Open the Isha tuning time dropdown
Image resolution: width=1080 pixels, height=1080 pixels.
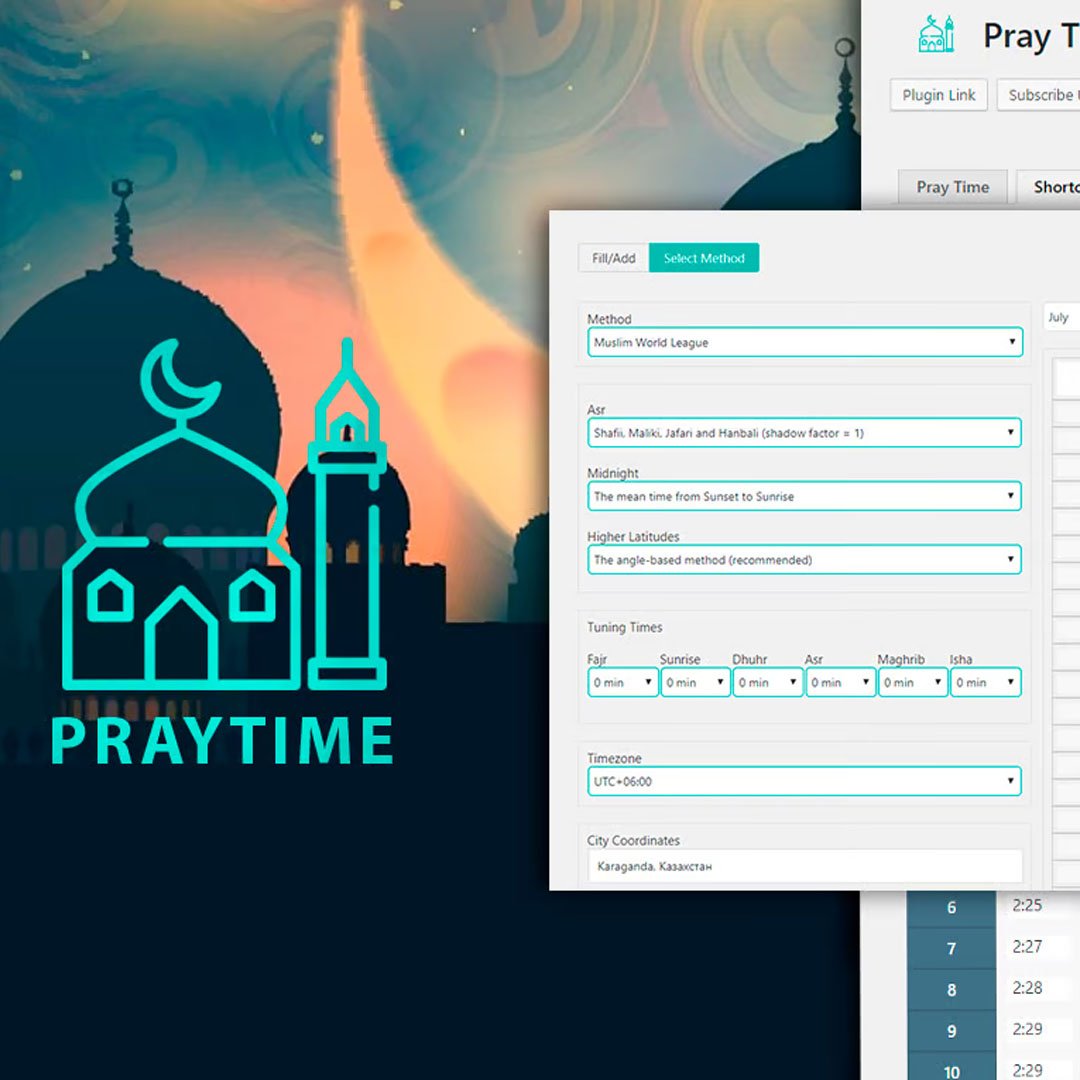[x=984, y=682]
